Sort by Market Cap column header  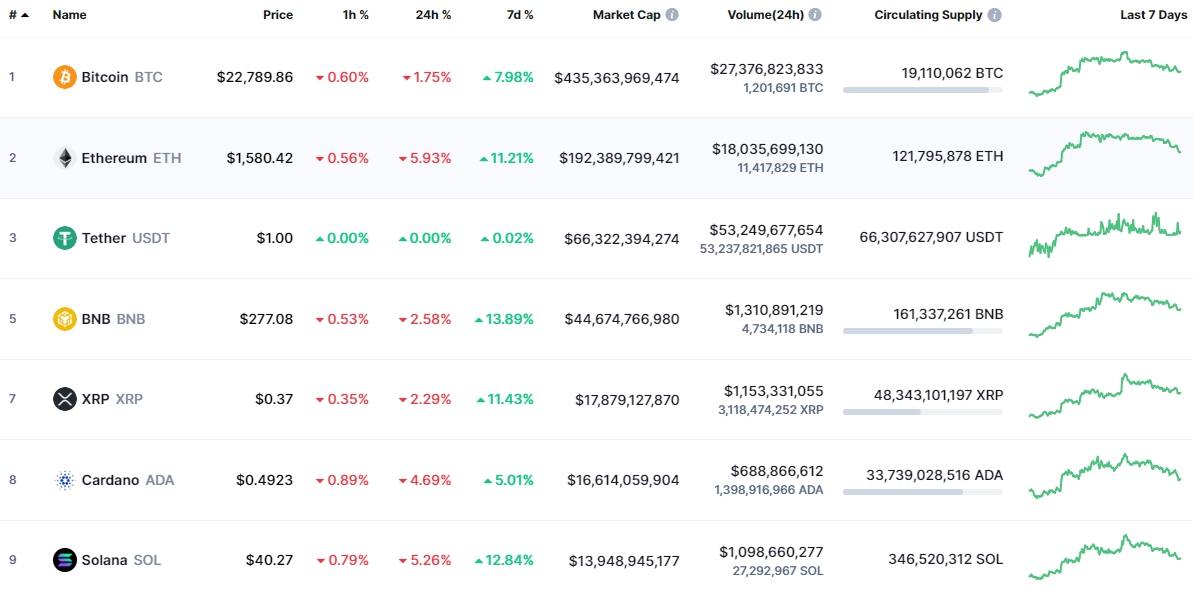click(x=626, y=14)
